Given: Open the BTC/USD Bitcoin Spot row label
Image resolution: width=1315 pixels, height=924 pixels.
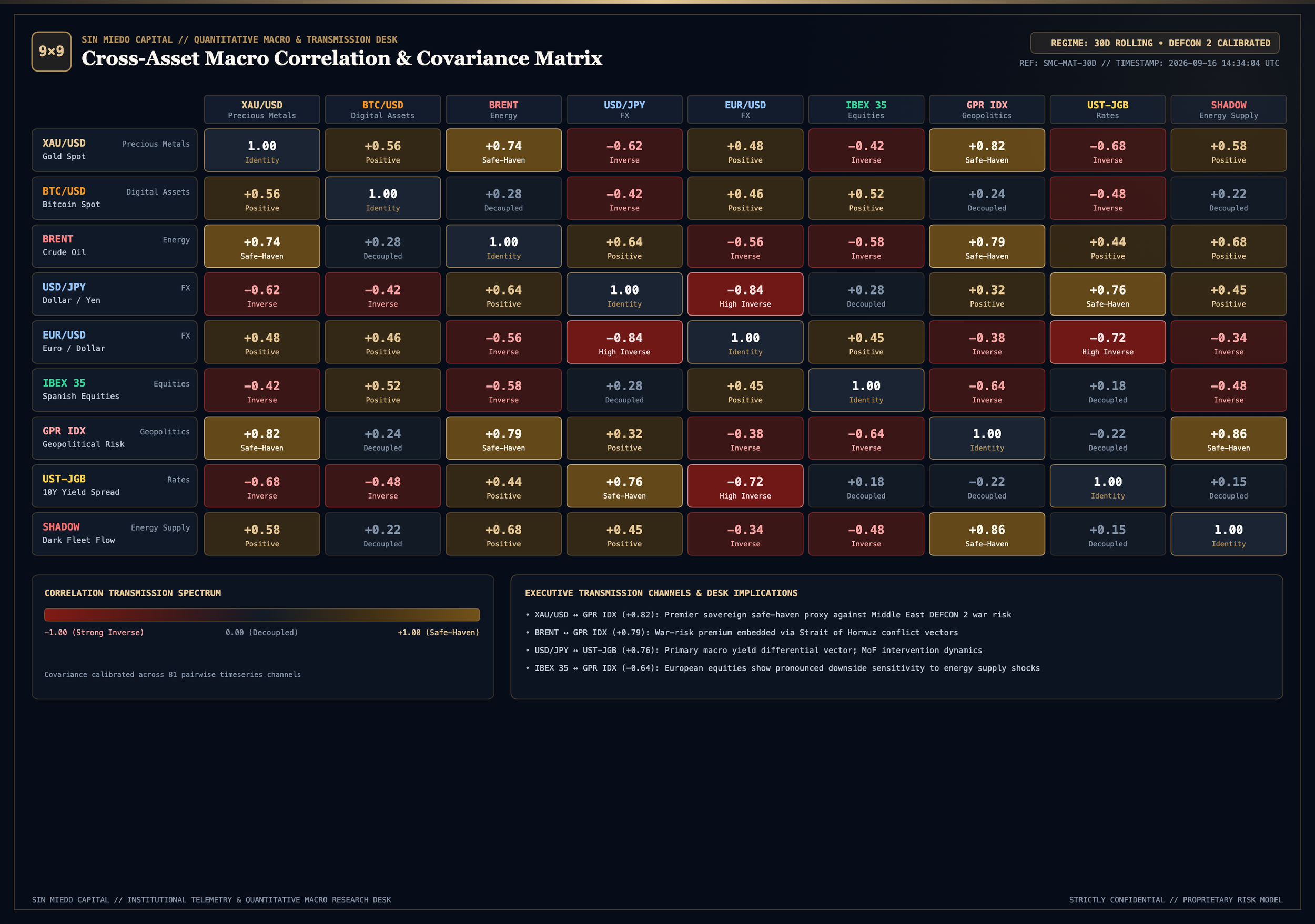Looking at the screenshot, I should 115,198.
